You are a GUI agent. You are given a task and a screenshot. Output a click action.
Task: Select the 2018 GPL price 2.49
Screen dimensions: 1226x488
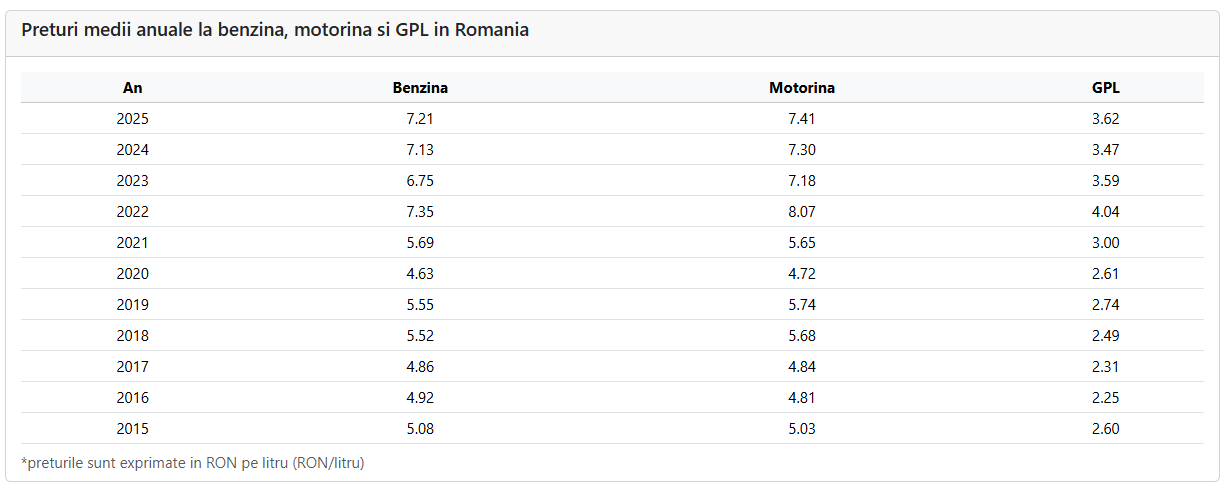(x=1105, y=336)
